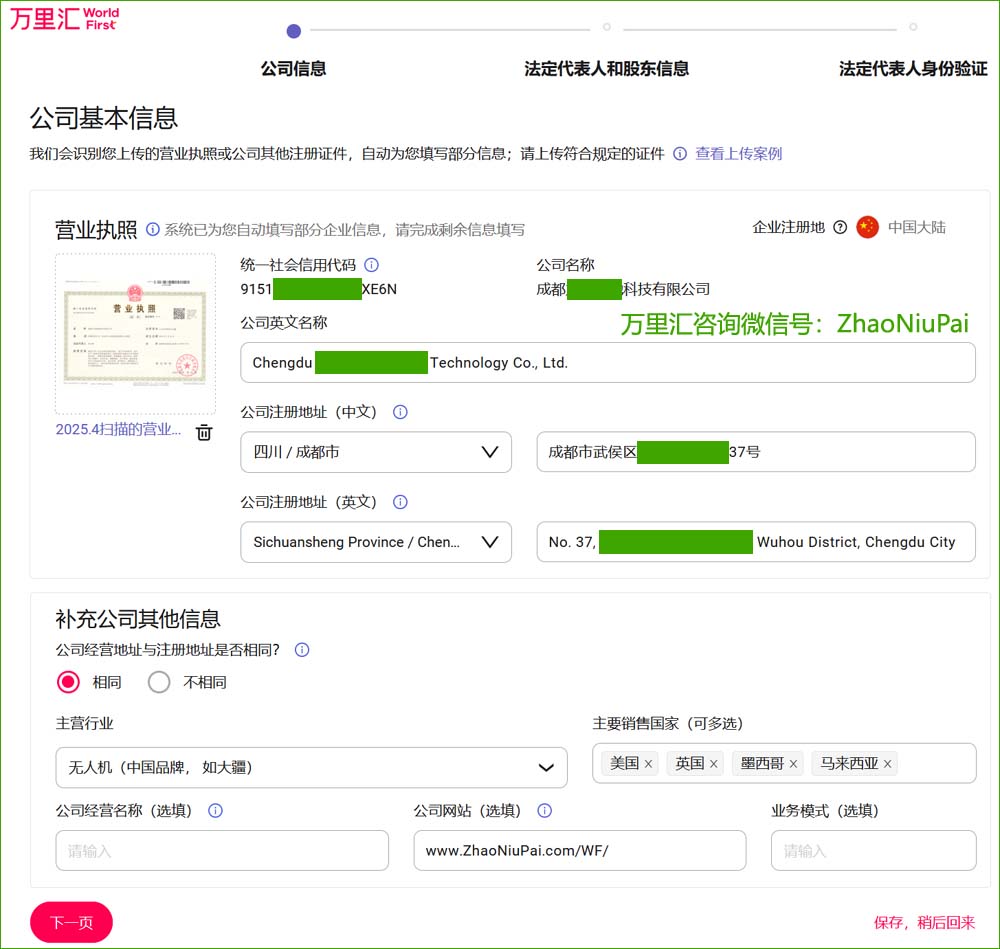Click the info icon next to 公司注册地址（中文）

tap(400, 411)
